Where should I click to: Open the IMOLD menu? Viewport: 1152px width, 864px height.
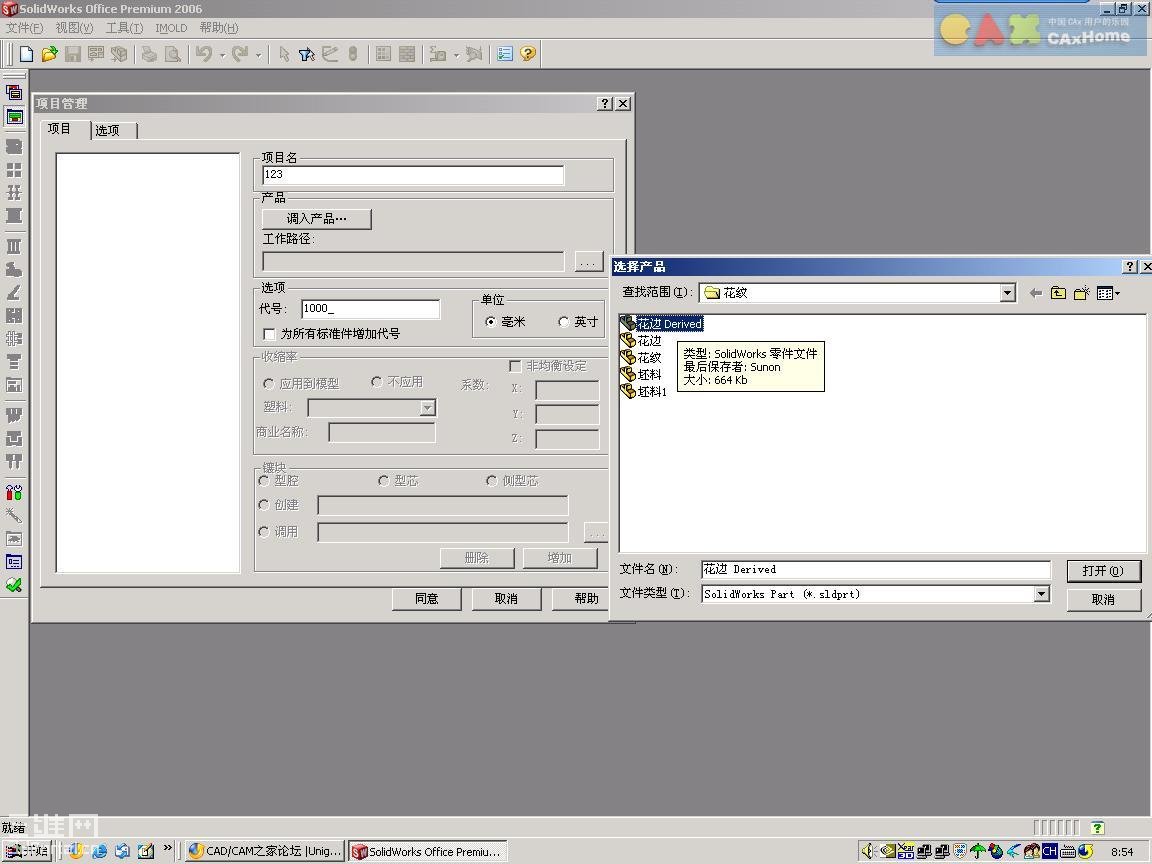(171, 28)
